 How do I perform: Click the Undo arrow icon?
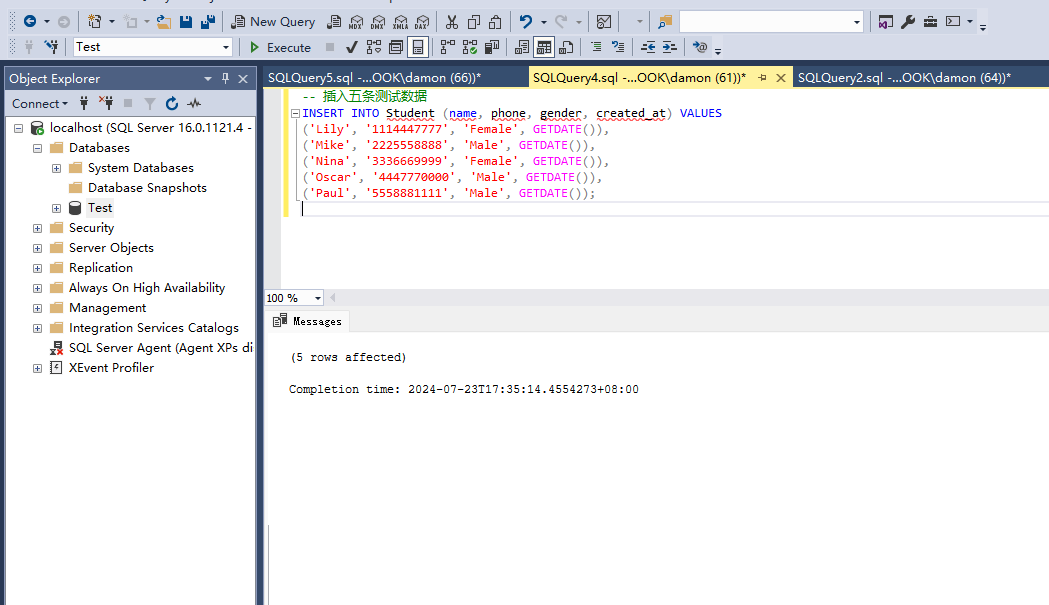click(526, 22)
